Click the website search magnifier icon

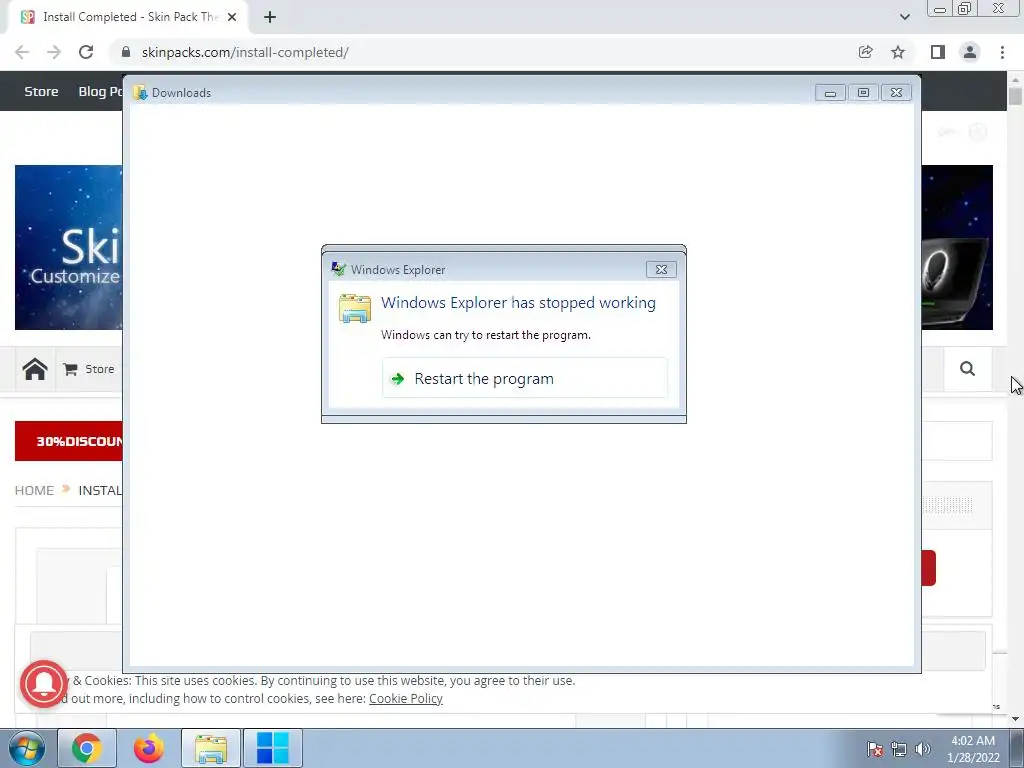(967, 369)
